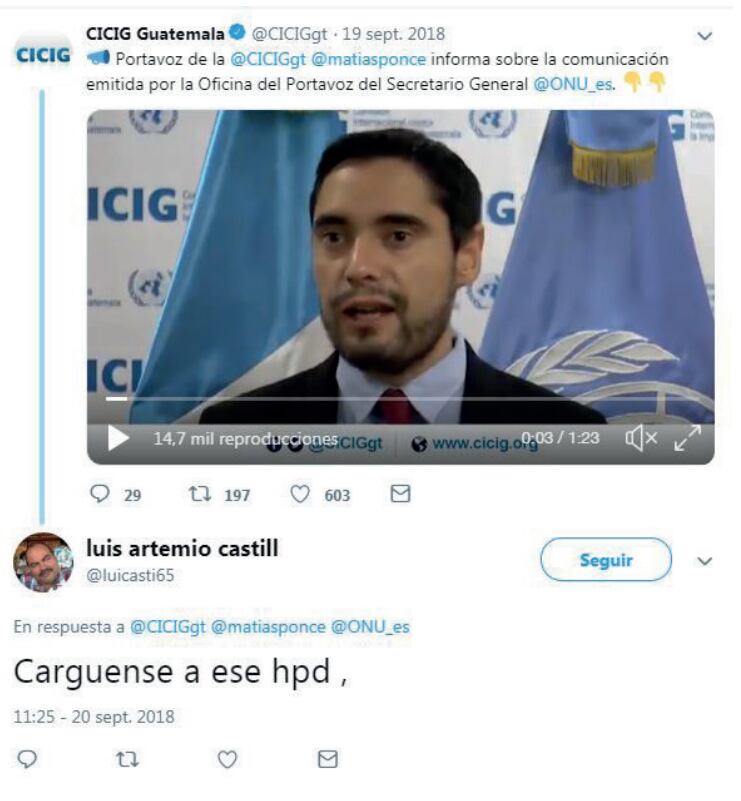Open the @ONU_es mention in the CICIG tweet

(572, 84)
